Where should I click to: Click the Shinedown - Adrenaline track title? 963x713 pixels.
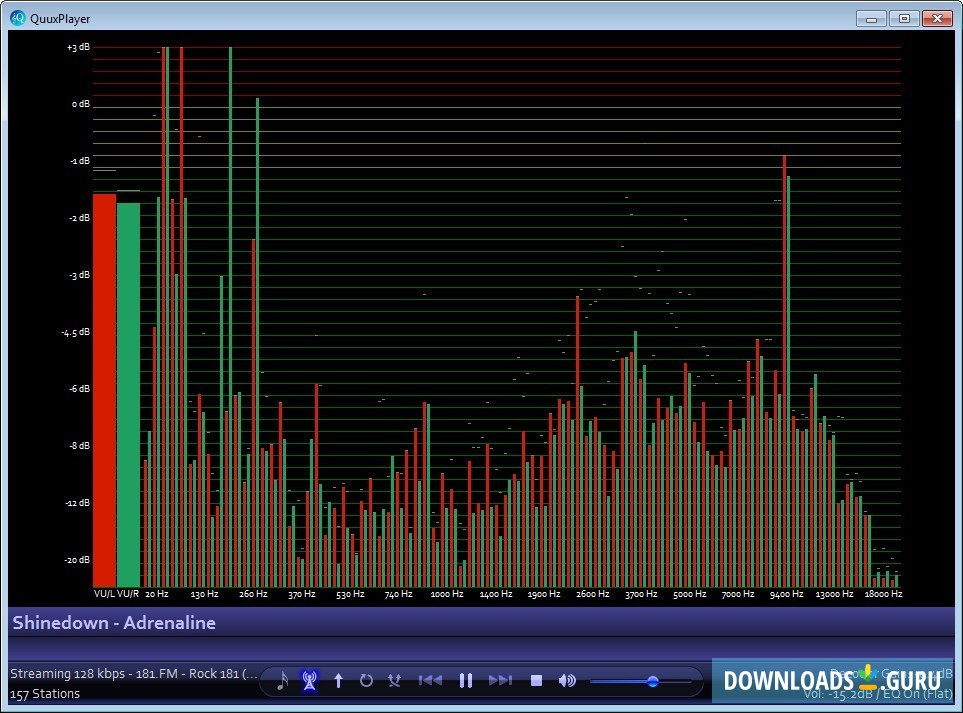[114, 623]
